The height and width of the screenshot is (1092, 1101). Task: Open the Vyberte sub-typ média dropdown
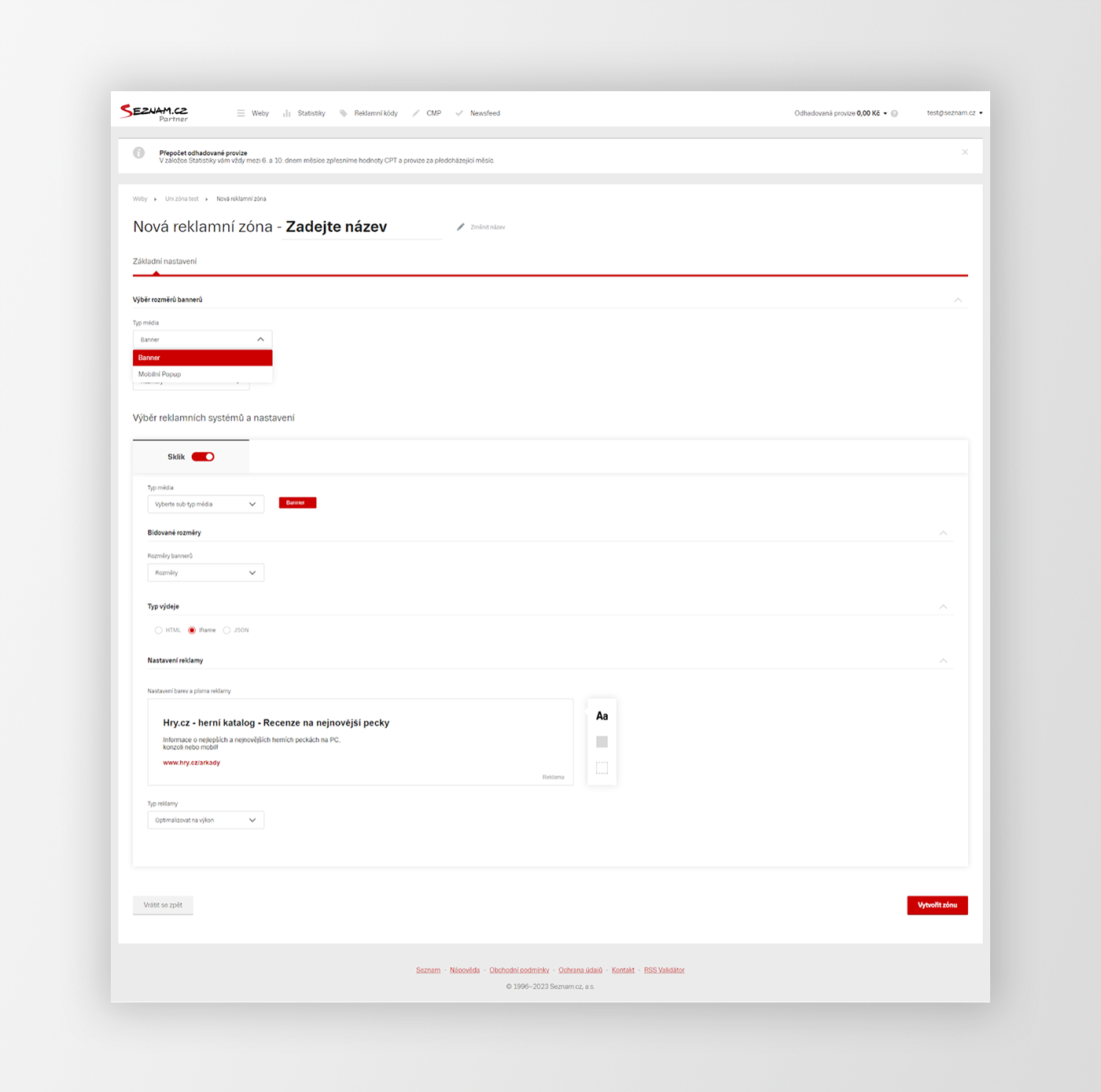click(205, 504)
